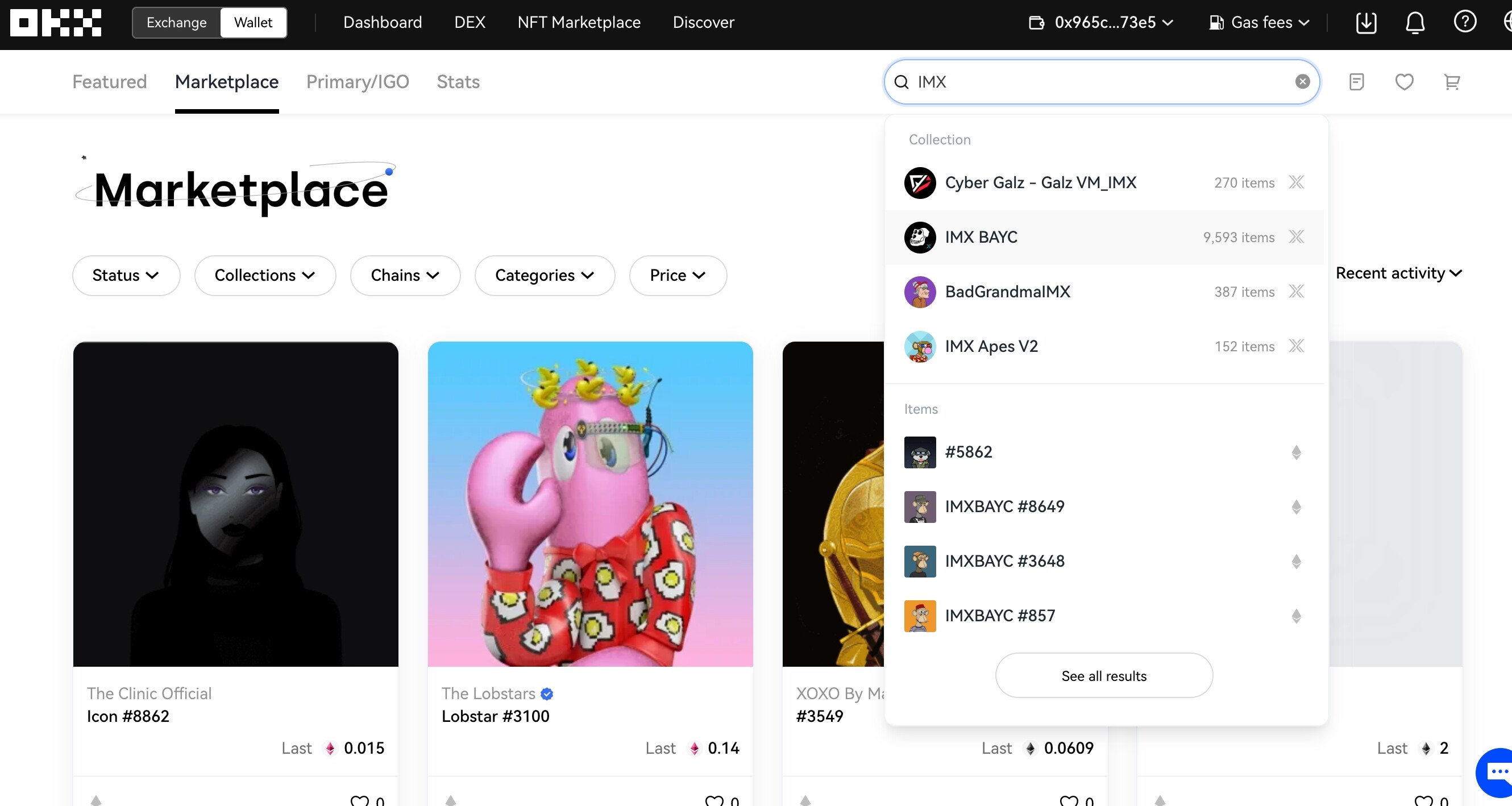
Task: Open the IMXBAYC #3648 item result
Action: coord(1103,561)
